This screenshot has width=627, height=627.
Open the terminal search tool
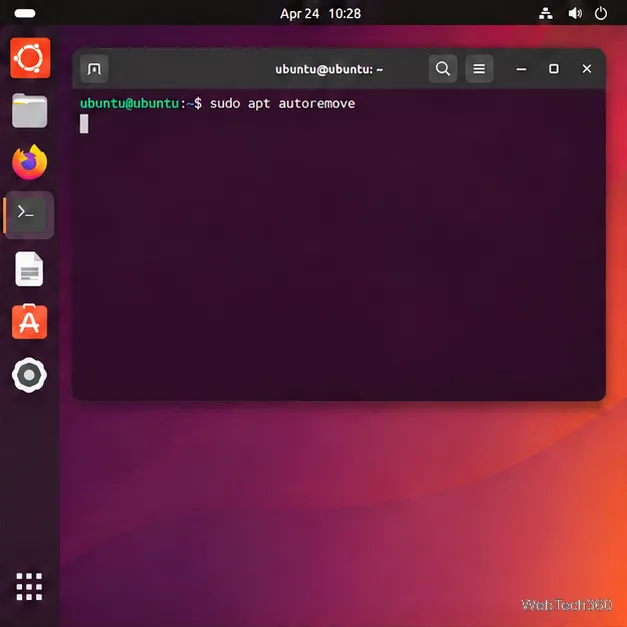click(x=443, y=69)
